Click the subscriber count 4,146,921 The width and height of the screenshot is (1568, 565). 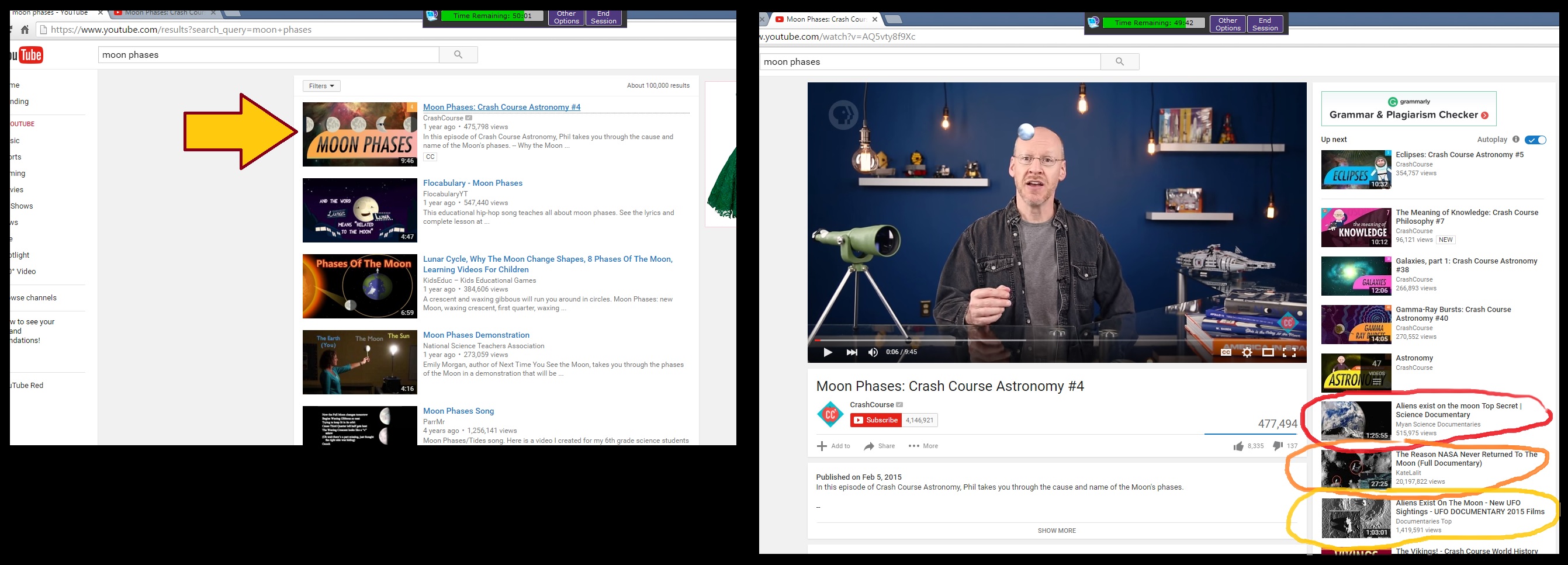pyautogui.click(x=920, y=420)
